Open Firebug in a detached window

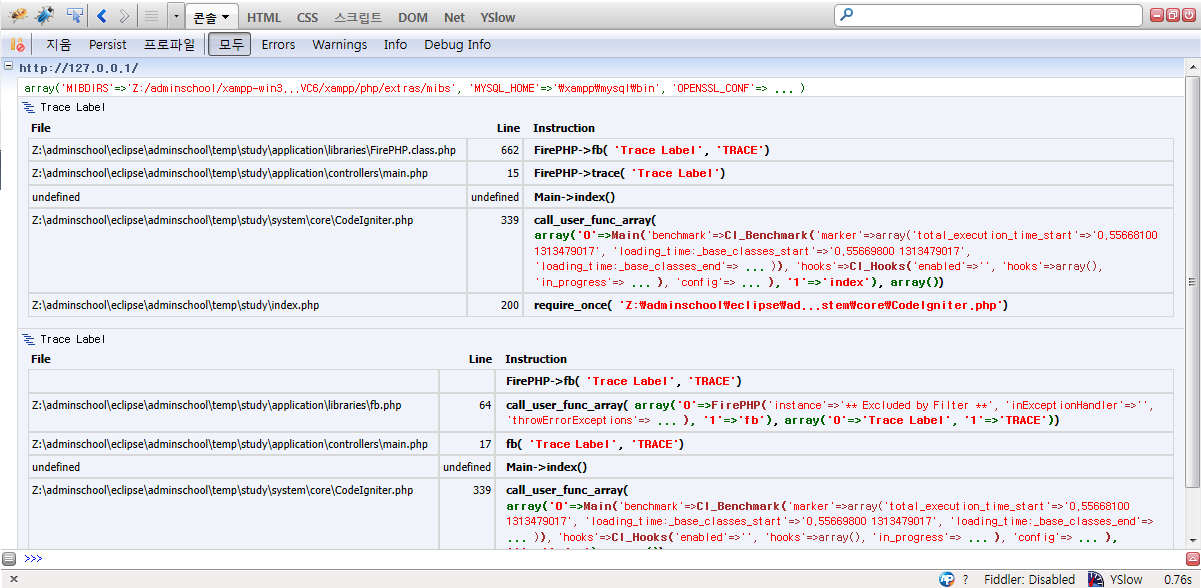coord(1174,15)
